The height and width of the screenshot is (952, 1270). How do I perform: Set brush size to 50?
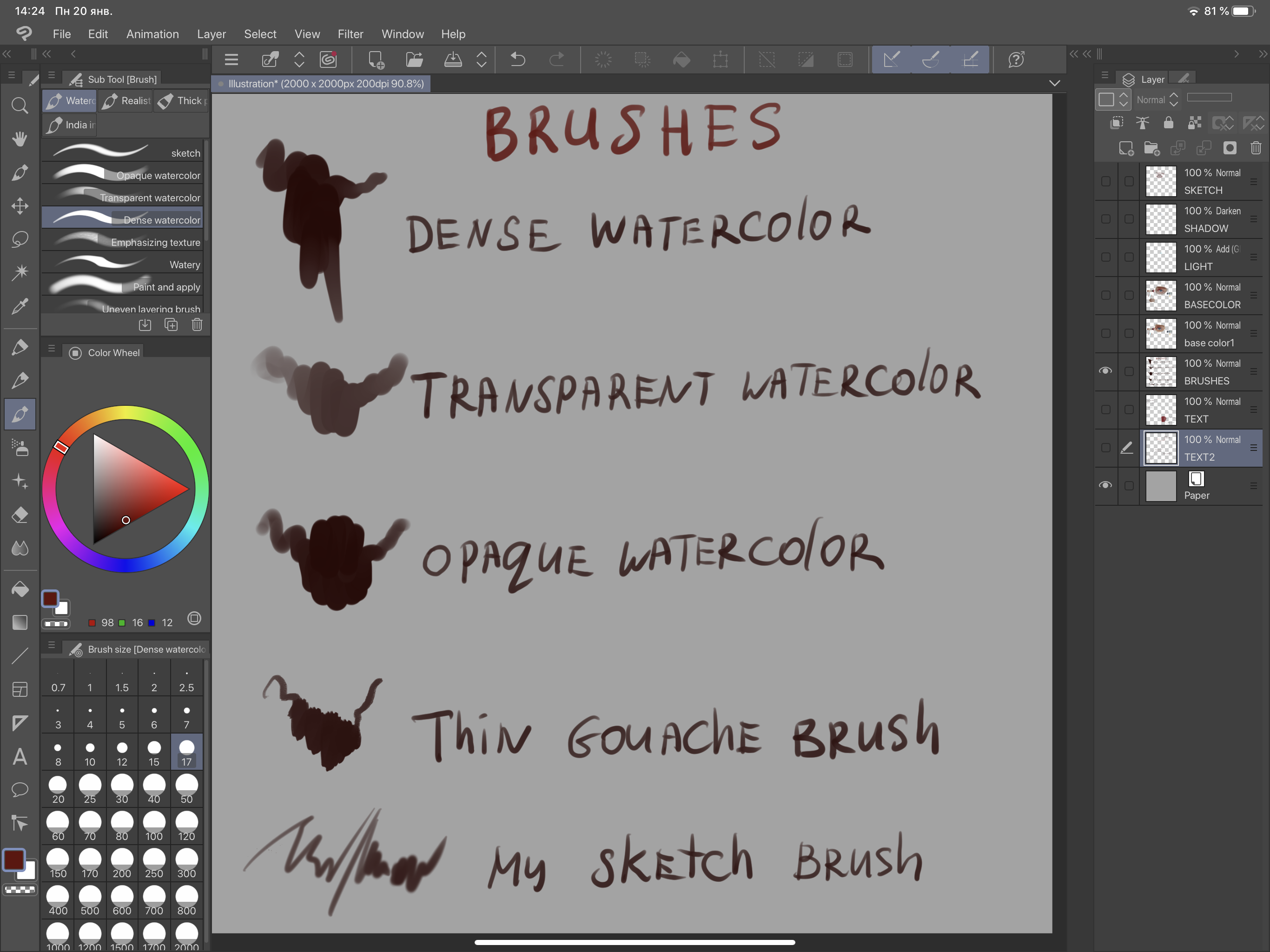[186, 789]
